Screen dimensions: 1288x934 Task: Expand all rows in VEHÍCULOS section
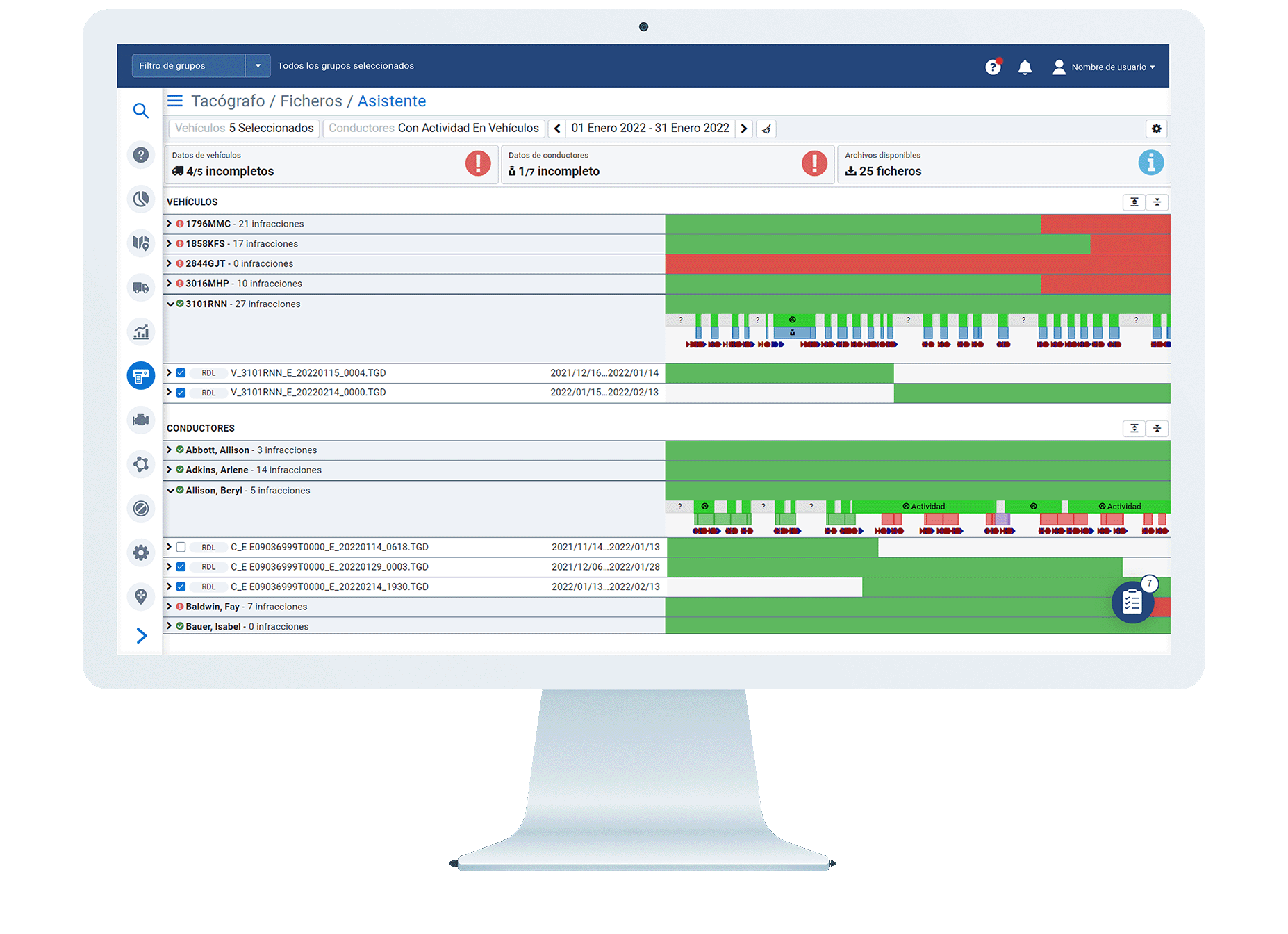(1134, 202)
